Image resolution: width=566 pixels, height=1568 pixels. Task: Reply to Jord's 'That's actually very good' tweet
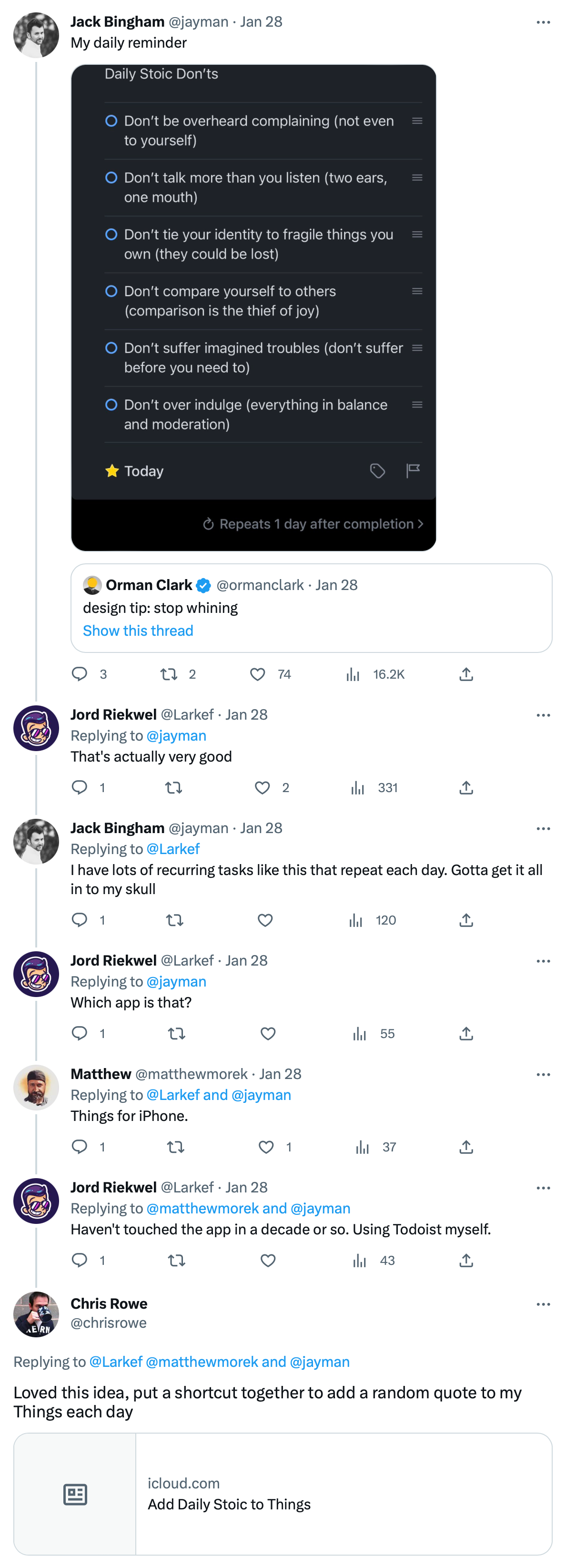tap(80, 787)
